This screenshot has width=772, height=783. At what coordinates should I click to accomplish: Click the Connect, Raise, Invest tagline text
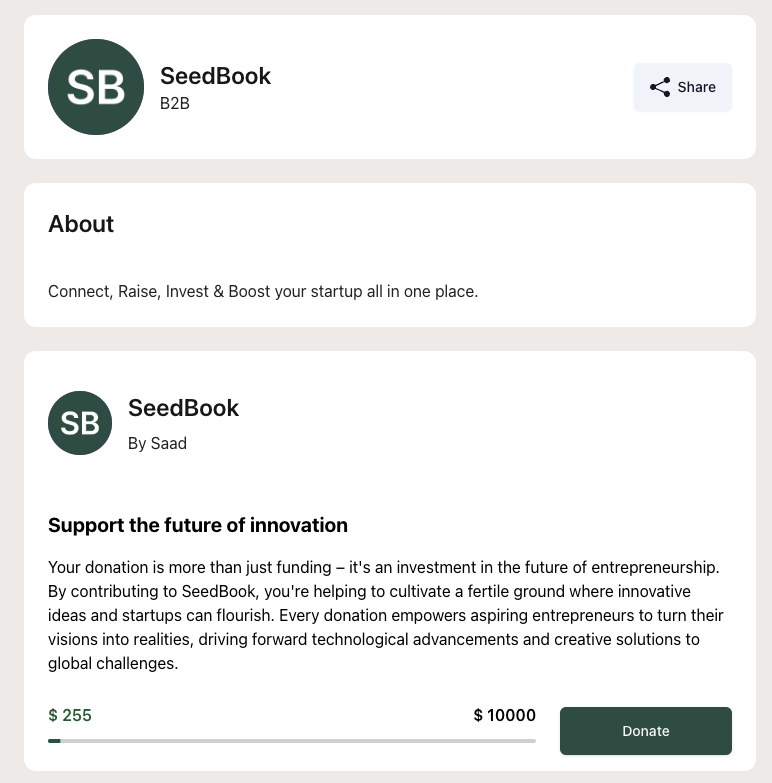click(263, 291)
